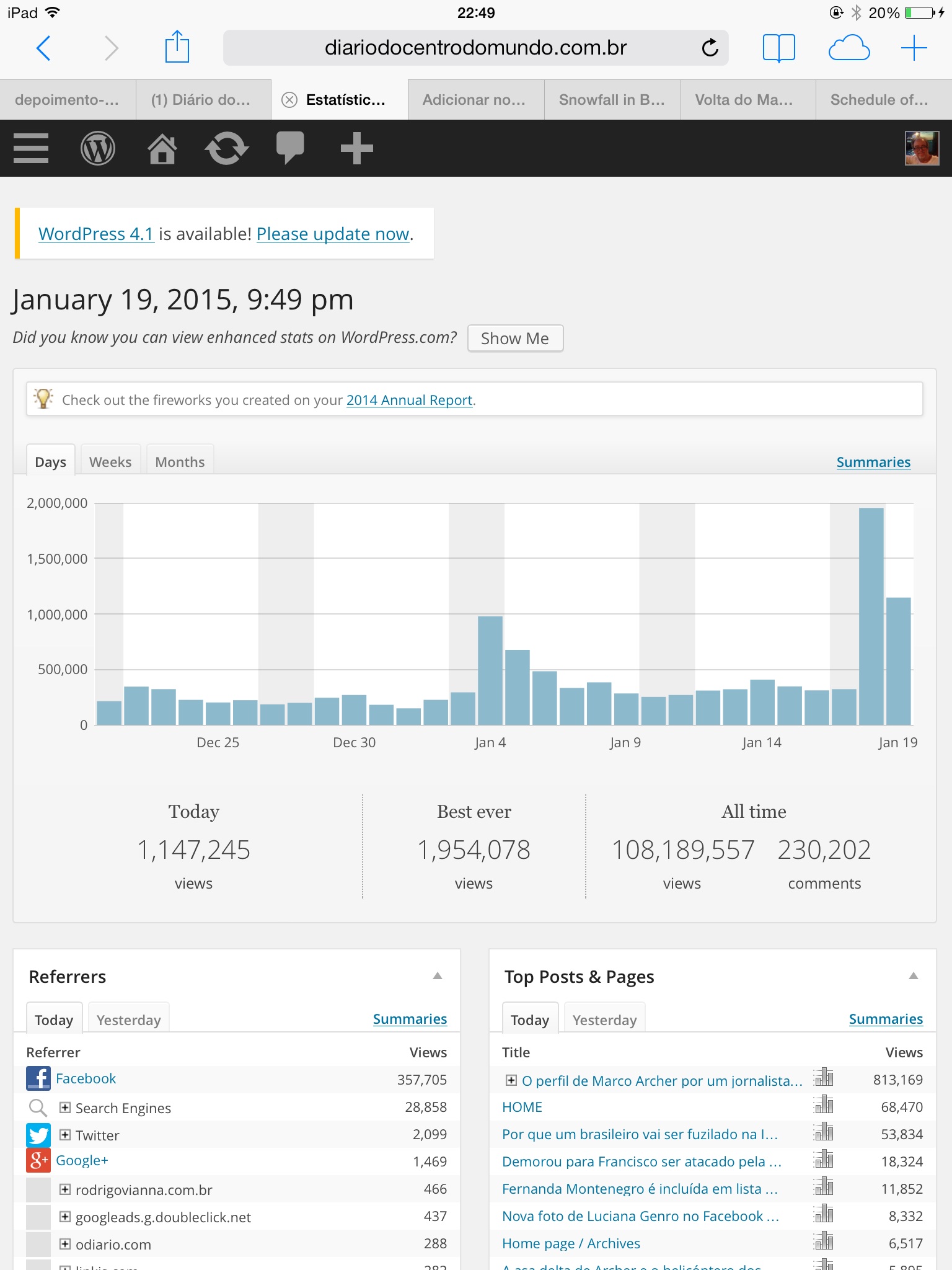Tap the Safari share icon
952x1270 pixels.
(177, 48)
